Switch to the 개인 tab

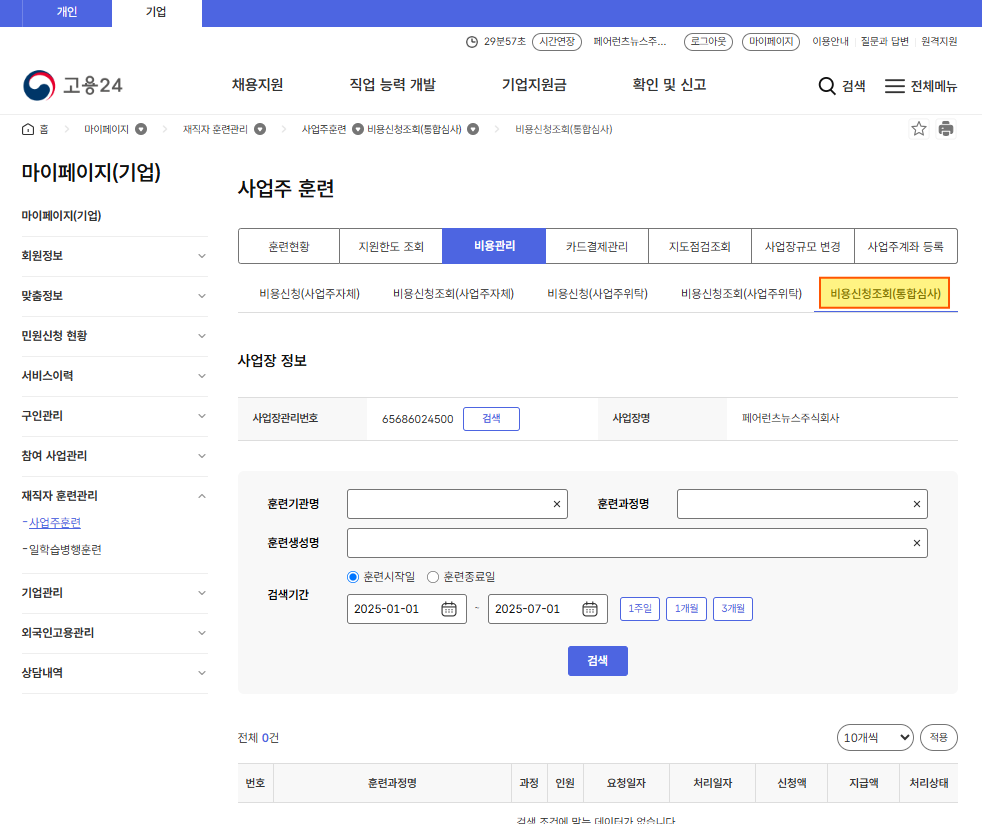[x=67, y=13]
